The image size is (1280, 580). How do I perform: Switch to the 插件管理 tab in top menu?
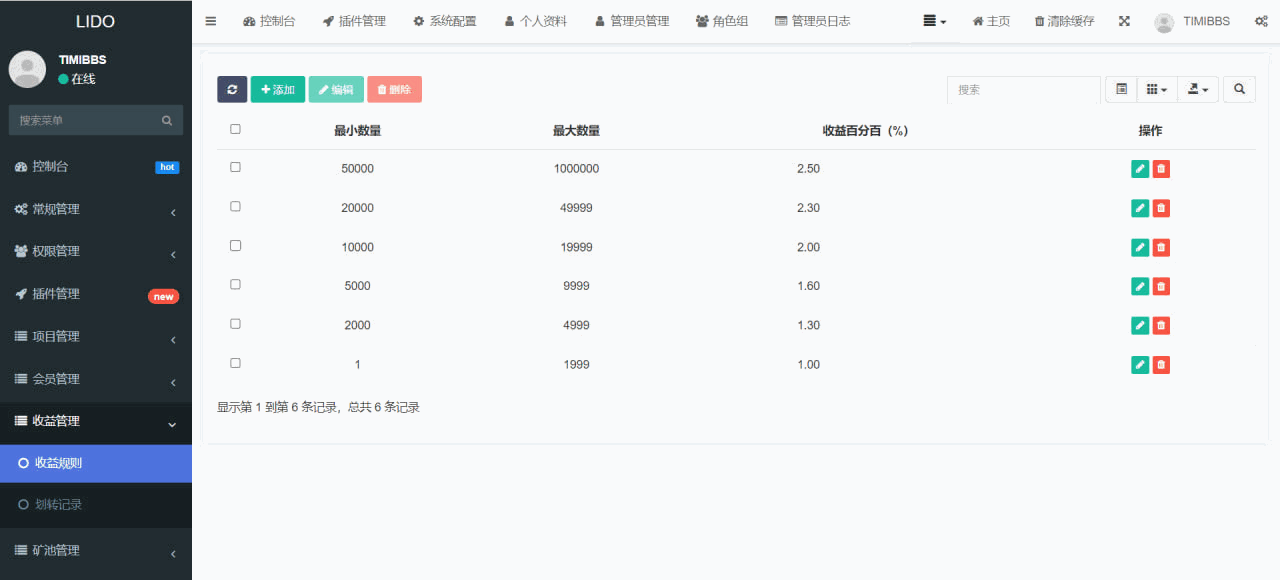click(354, 20)
